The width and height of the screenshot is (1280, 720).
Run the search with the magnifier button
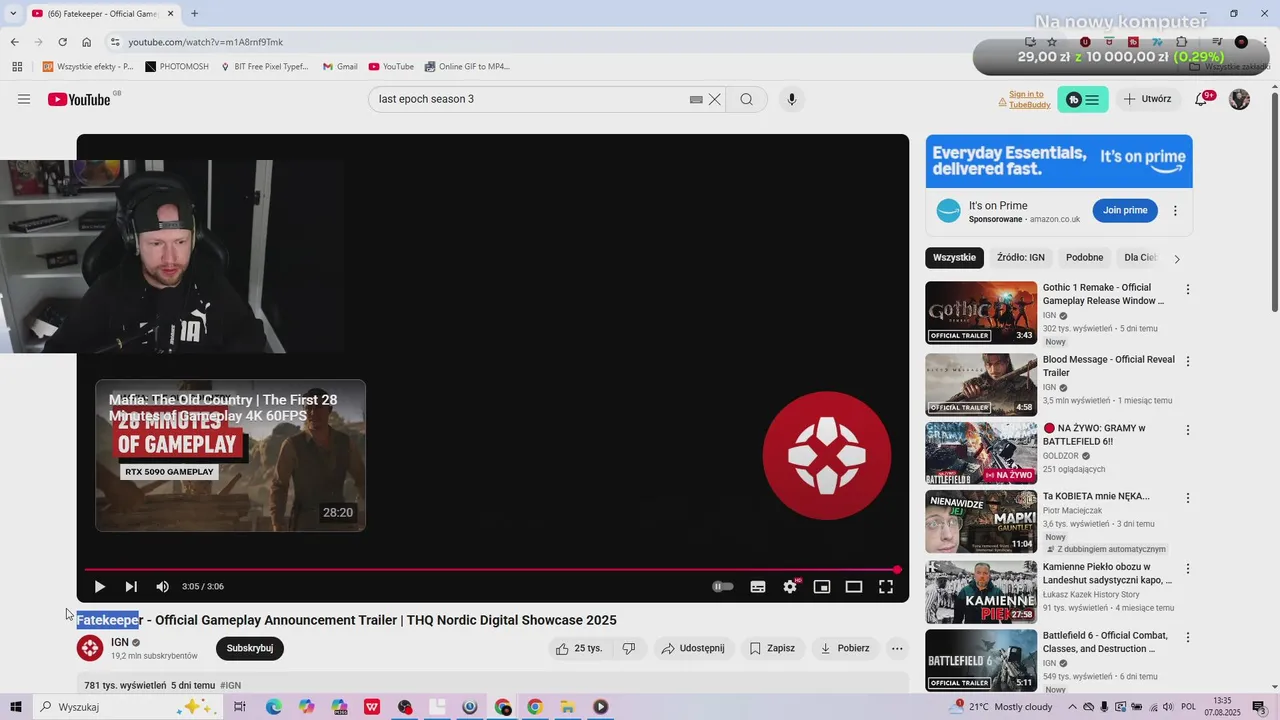pyautogui.click(x=746, y=99)
